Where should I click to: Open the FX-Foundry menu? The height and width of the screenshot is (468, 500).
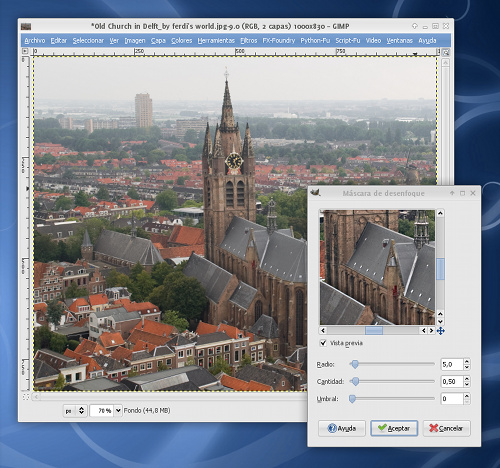coord(279,40)
